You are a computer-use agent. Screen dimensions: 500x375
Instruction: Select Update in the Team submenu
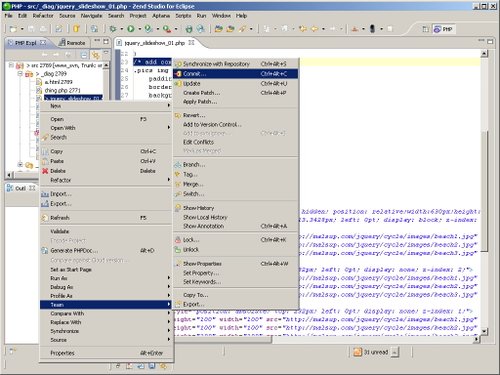(236, 84)
